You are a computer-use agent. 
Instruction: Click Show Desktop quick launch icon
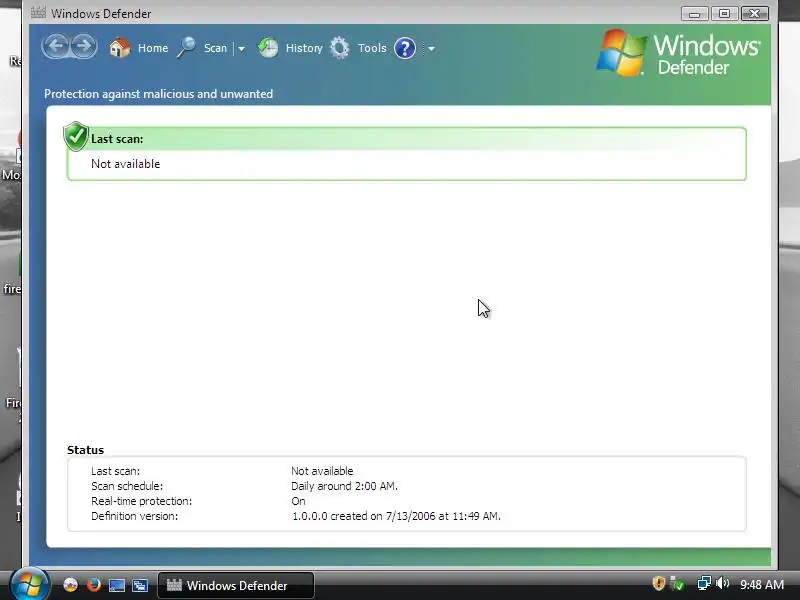pos(117,585)
